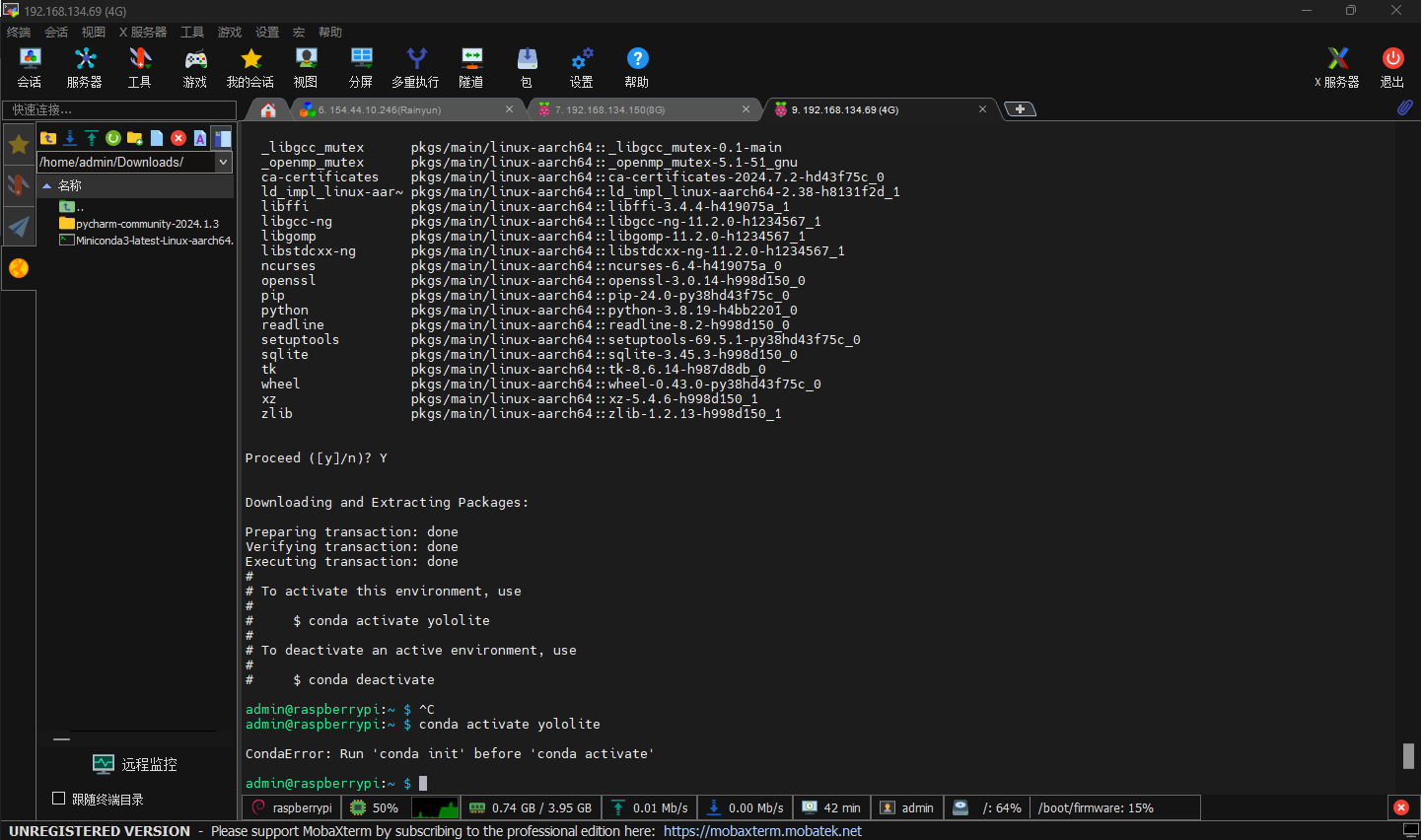Select the '..' parent directory row
1422x840 pixels.
(x=71, y=207)
